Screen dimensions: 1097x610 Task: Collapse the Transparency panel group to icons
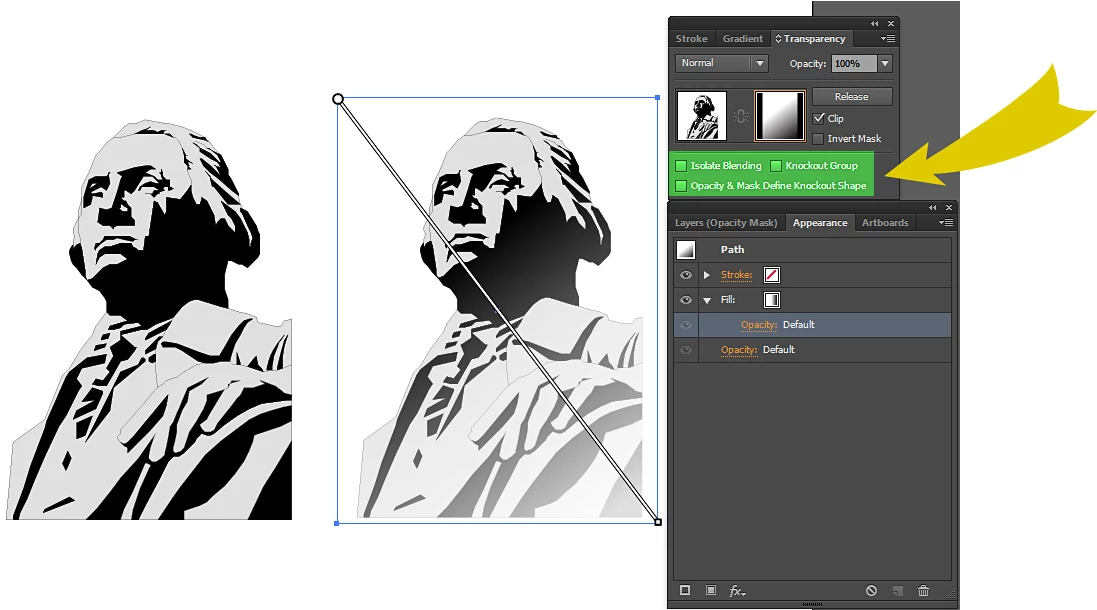[875, 24]
